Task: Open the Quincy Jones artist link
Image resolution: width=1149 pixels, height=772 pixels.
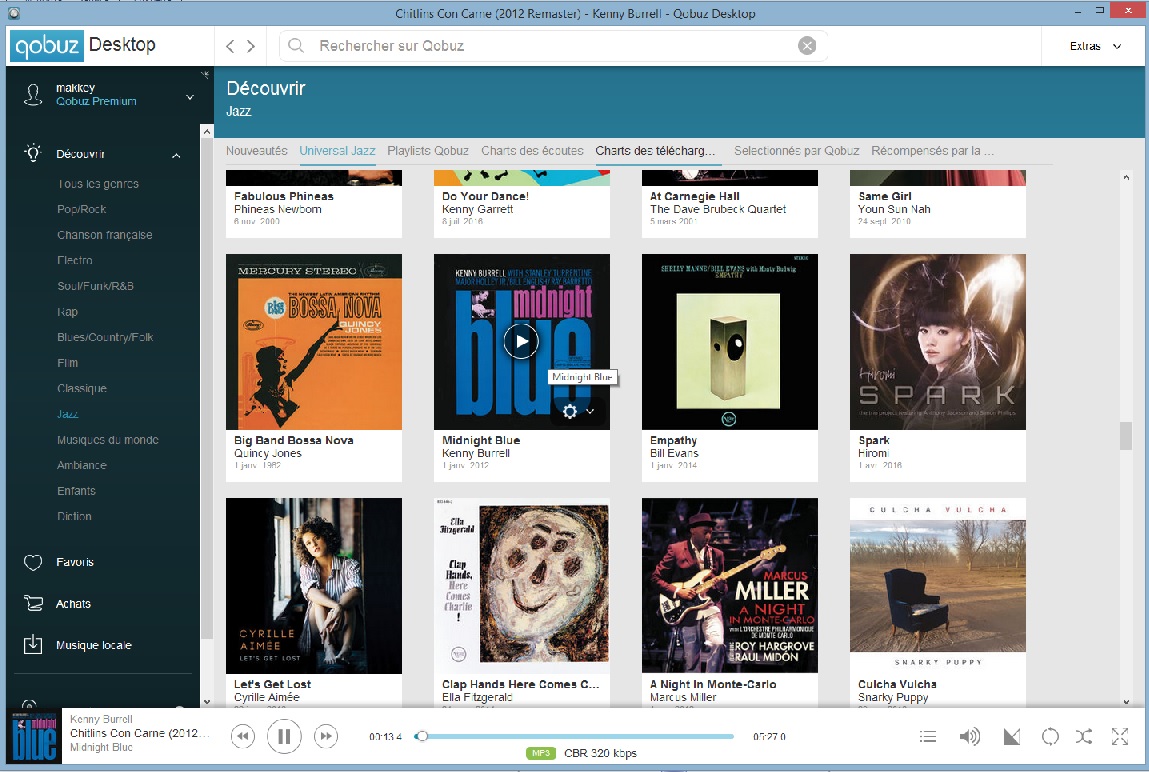Action: [267, 453]
